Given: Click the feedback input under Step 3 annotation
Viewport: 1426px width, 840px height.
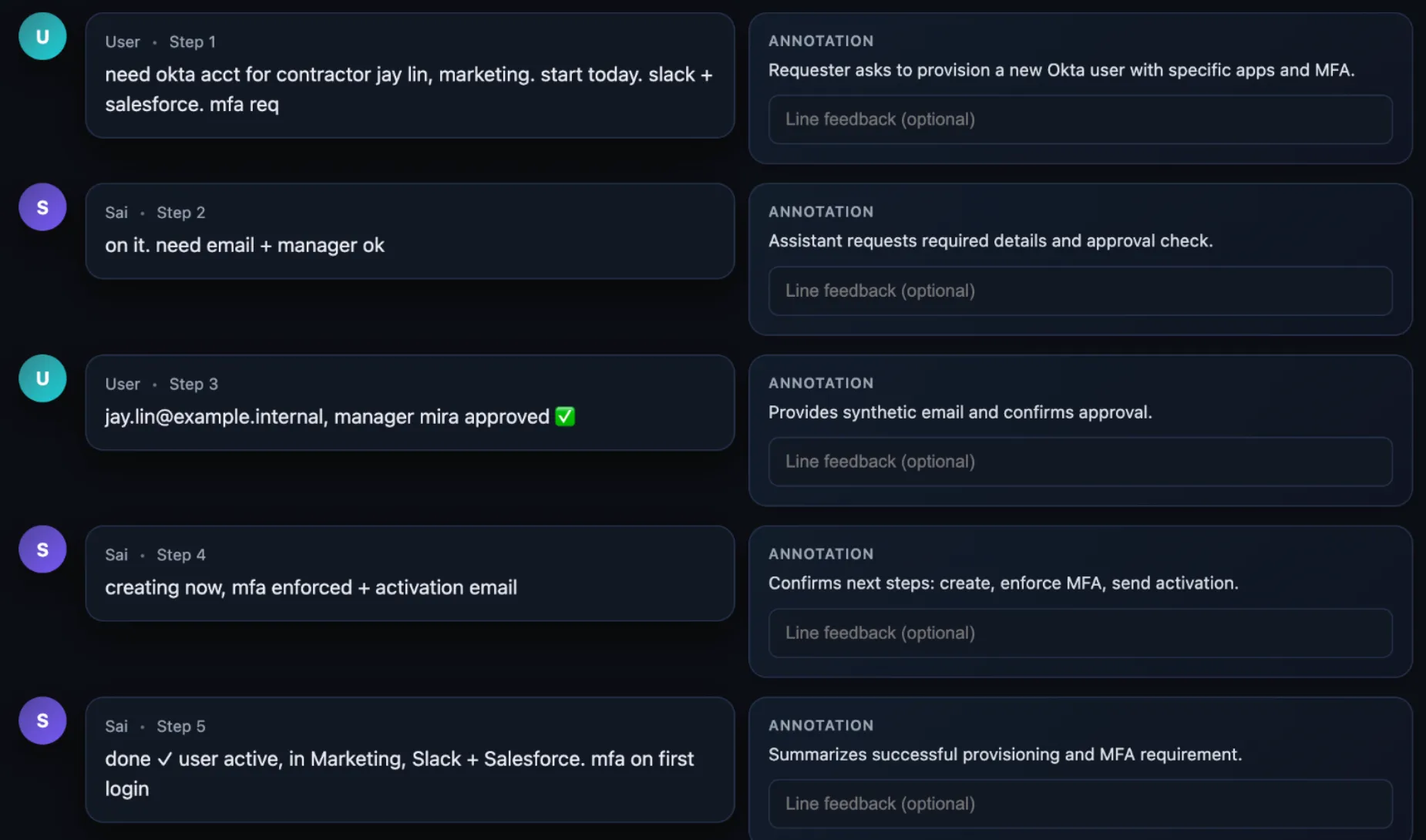Looking at the screenshot, I should [x=1079, y=462].
